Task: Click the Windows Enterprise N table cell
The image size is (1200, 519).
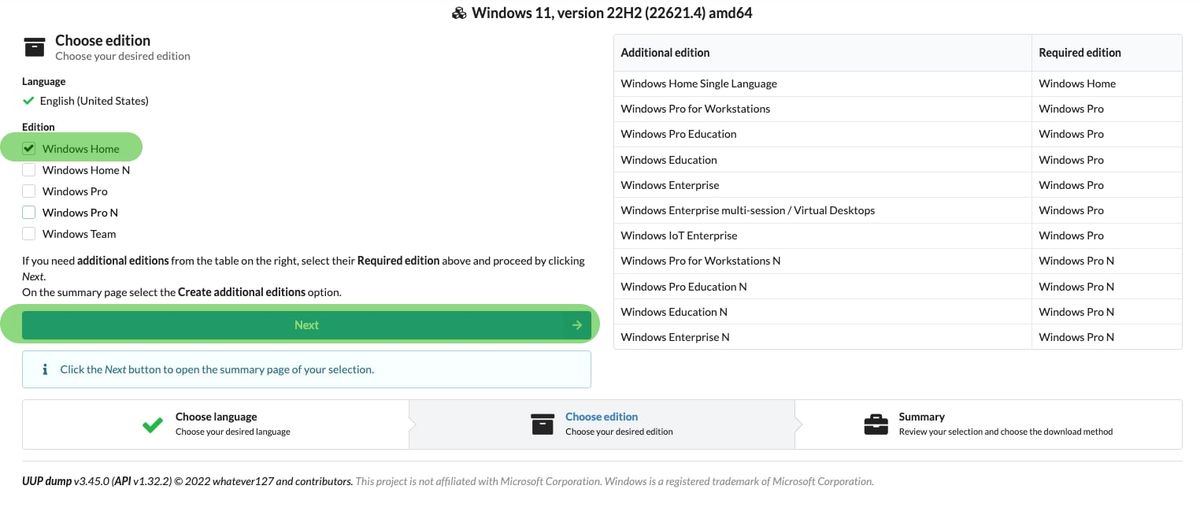Action: (x=822, y=337)
